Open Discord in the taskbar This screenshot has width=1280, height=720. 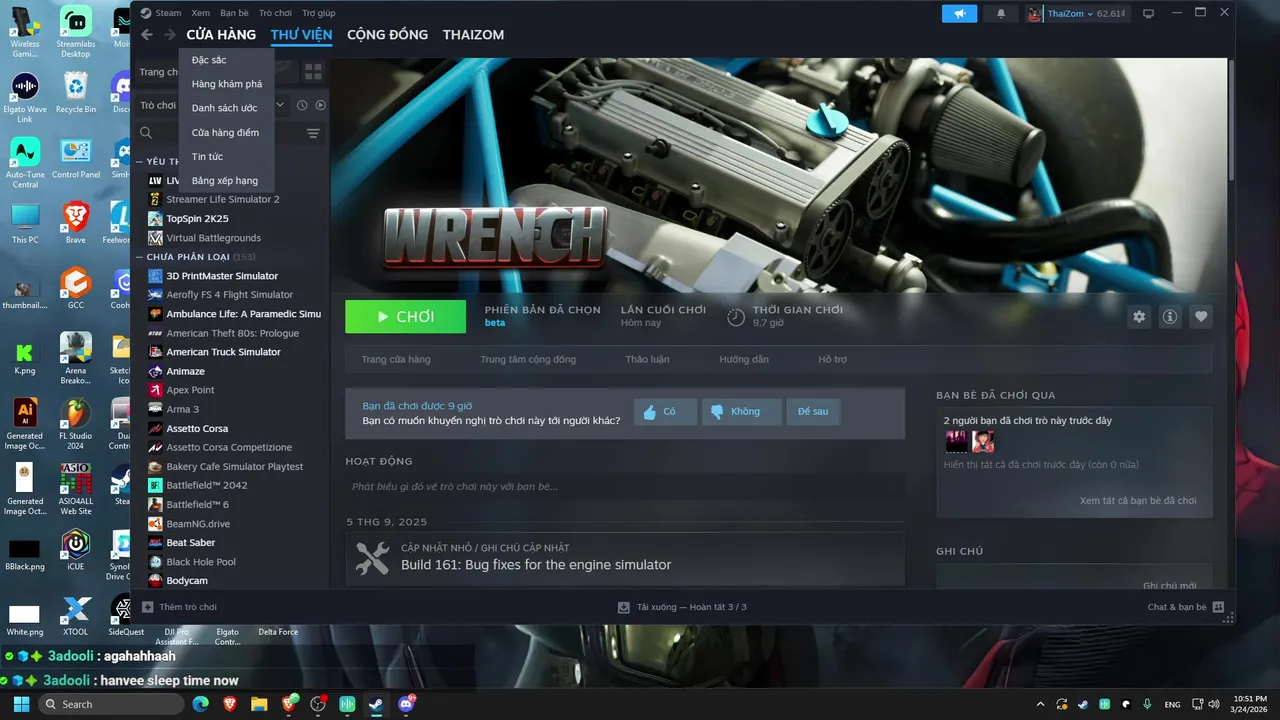(x=406, y=704)
